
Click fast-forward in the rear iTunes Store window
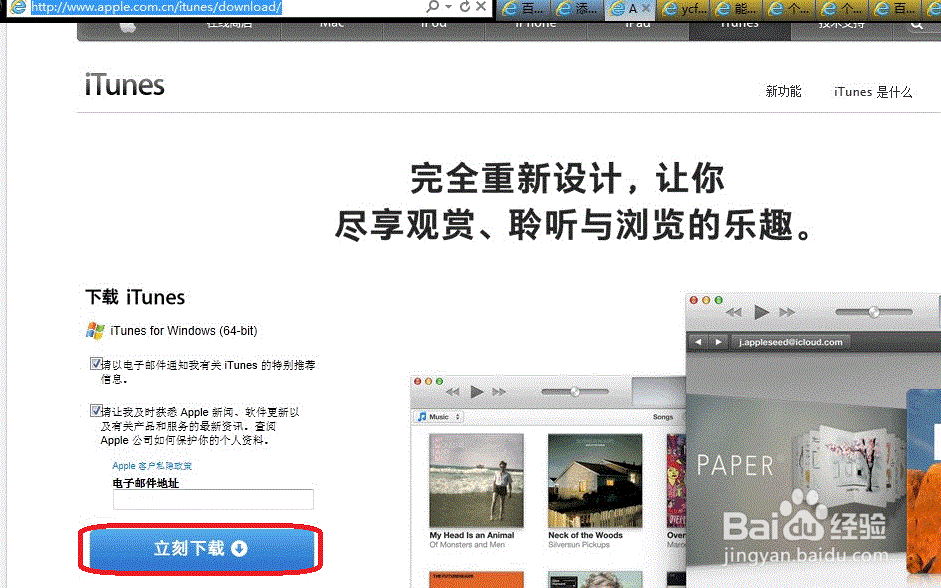click(787, 312)
